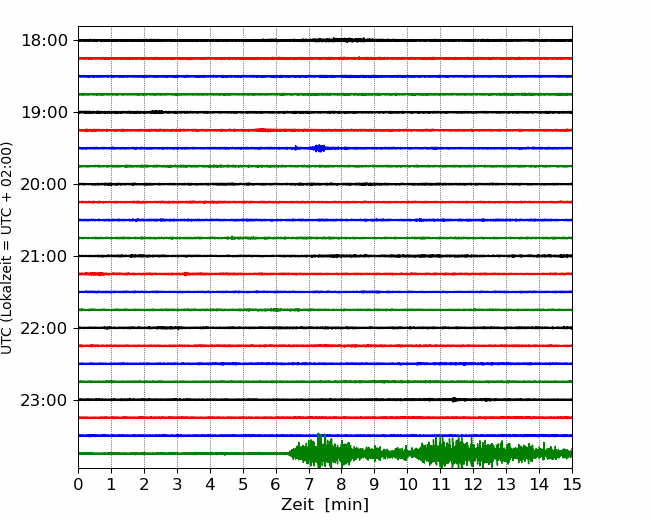The width and height of the screenshot is (650, 520).
Task: Click the x-axis tick label 3
Action: tap(177, 484)
